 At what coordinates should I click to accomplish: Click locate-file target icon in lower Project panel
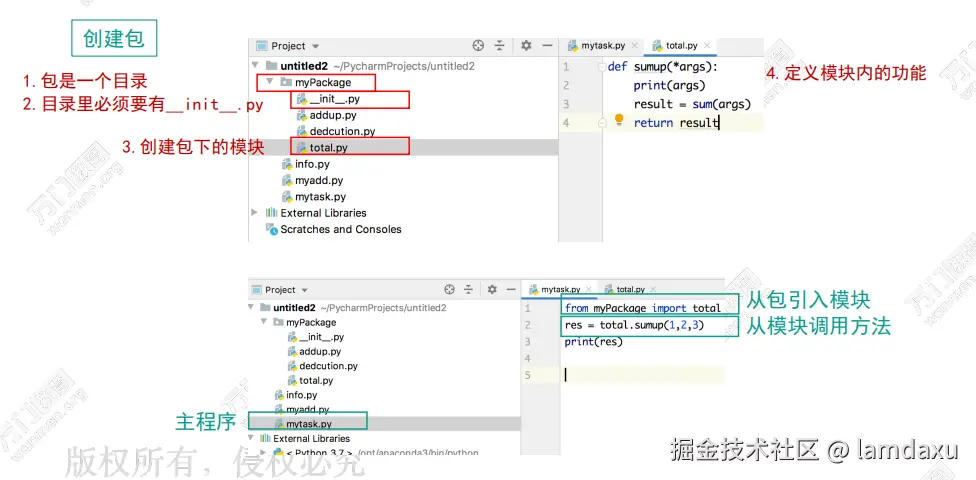[450, 289]
